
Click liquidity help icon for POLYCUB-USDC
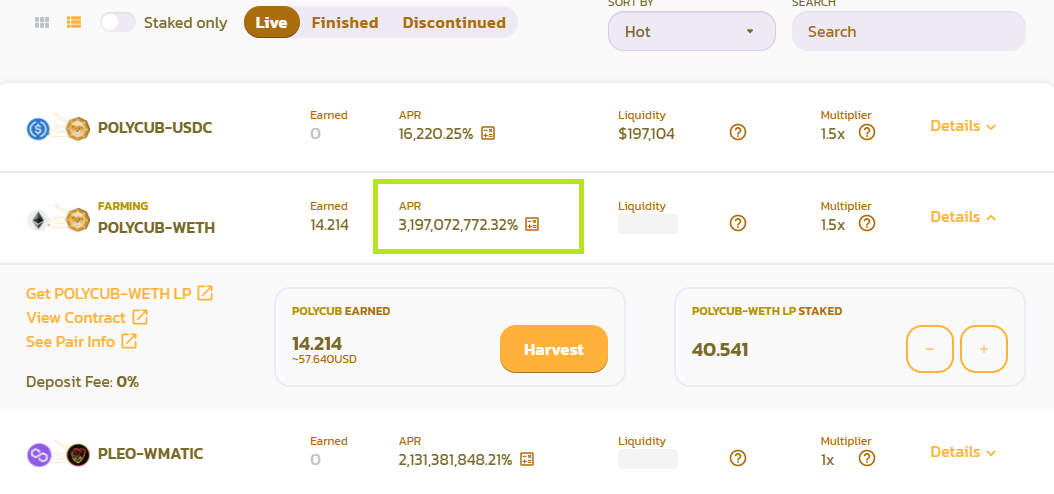coord(738,132)
